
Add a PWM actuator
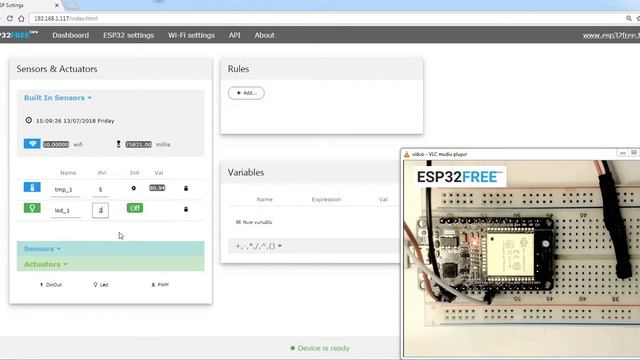160,284
